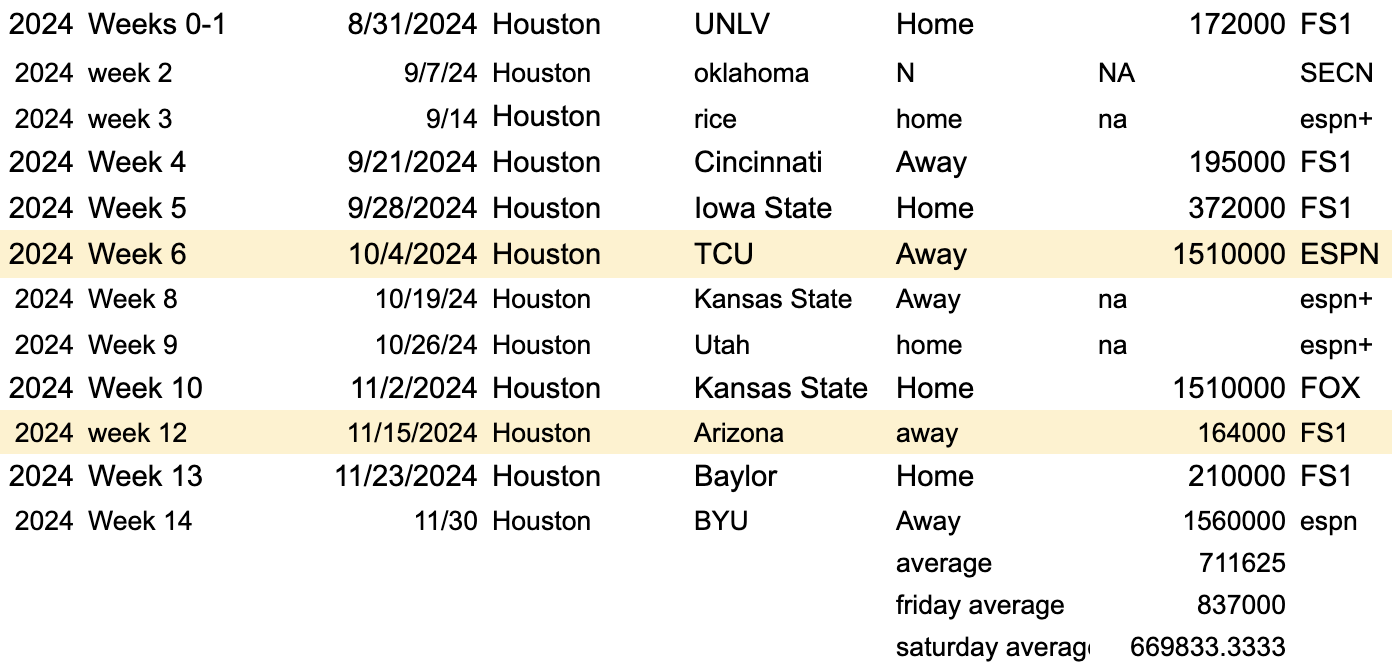Select the 711625 average value cell
This screenshot has width=1392, height=664.
coord(1241,564)
